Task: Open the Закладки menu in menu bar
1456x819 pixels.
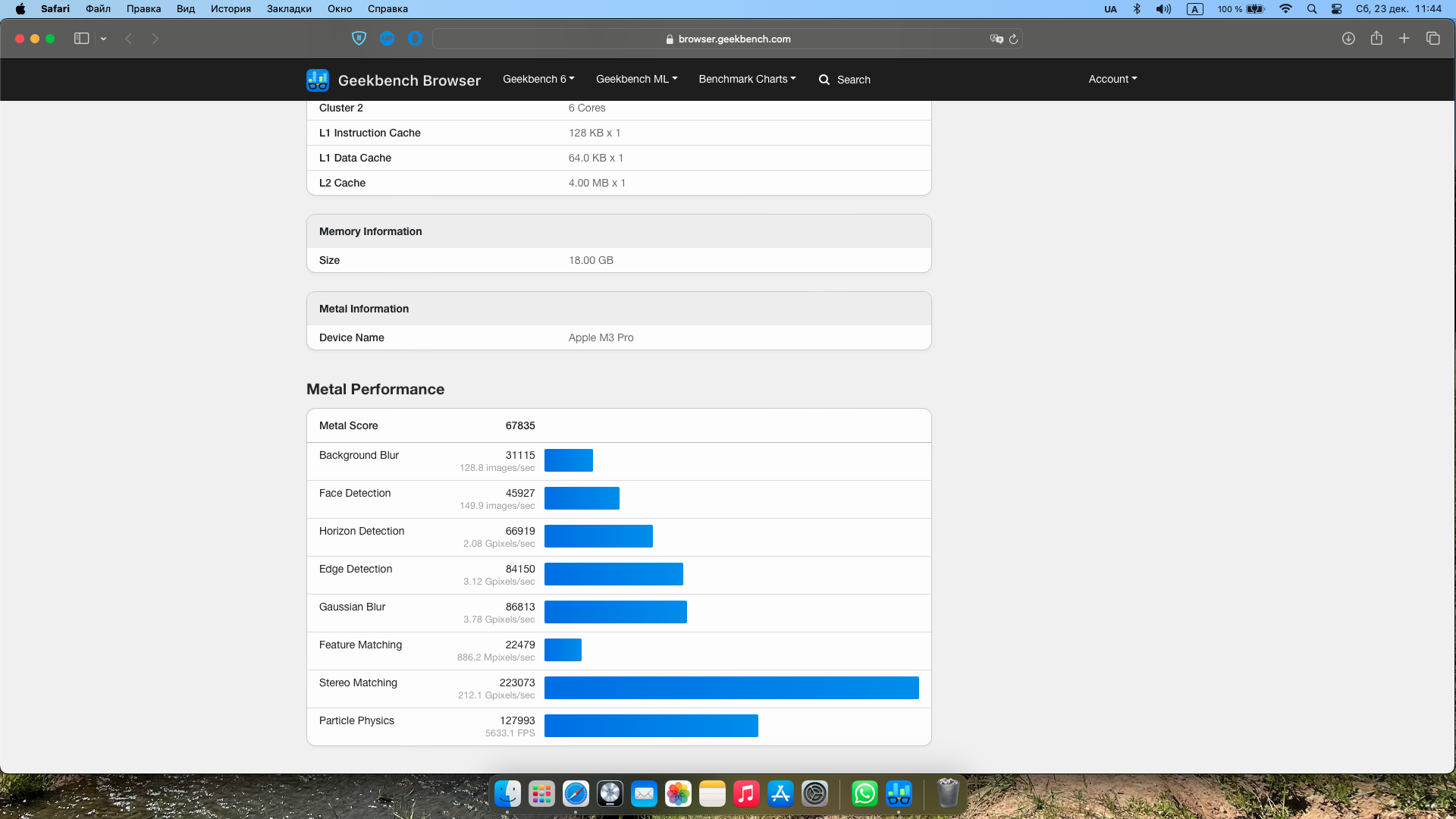Action: point(289,9)
